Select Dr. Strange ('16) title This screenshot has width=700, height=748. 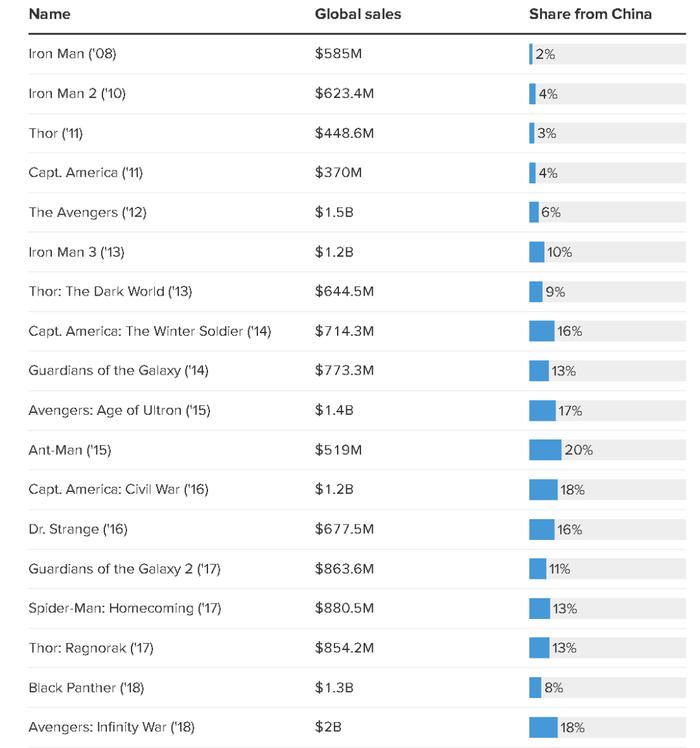tap(78, 529)
